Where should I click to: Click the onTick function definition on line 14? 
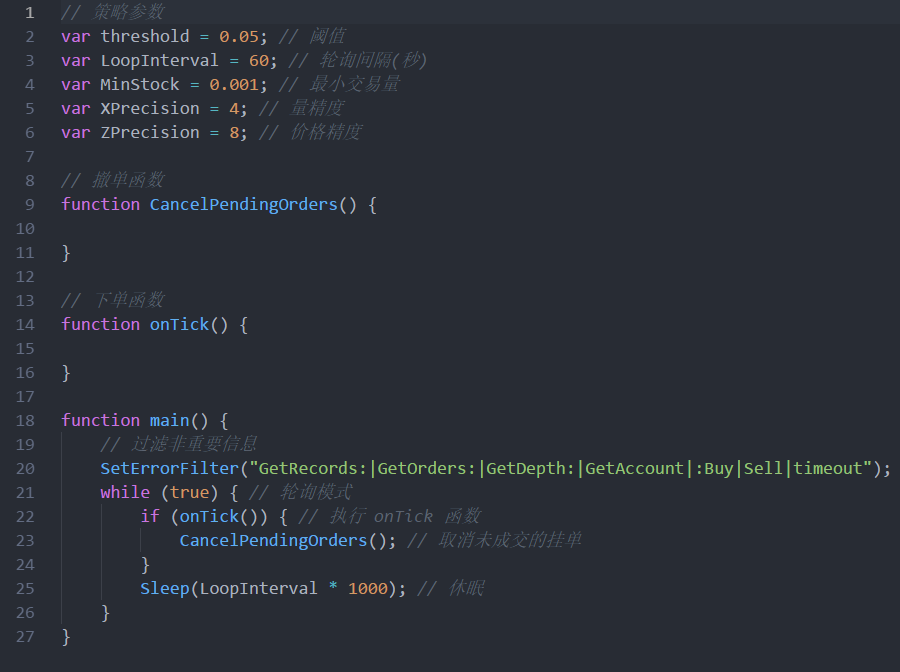coord(179,325)
